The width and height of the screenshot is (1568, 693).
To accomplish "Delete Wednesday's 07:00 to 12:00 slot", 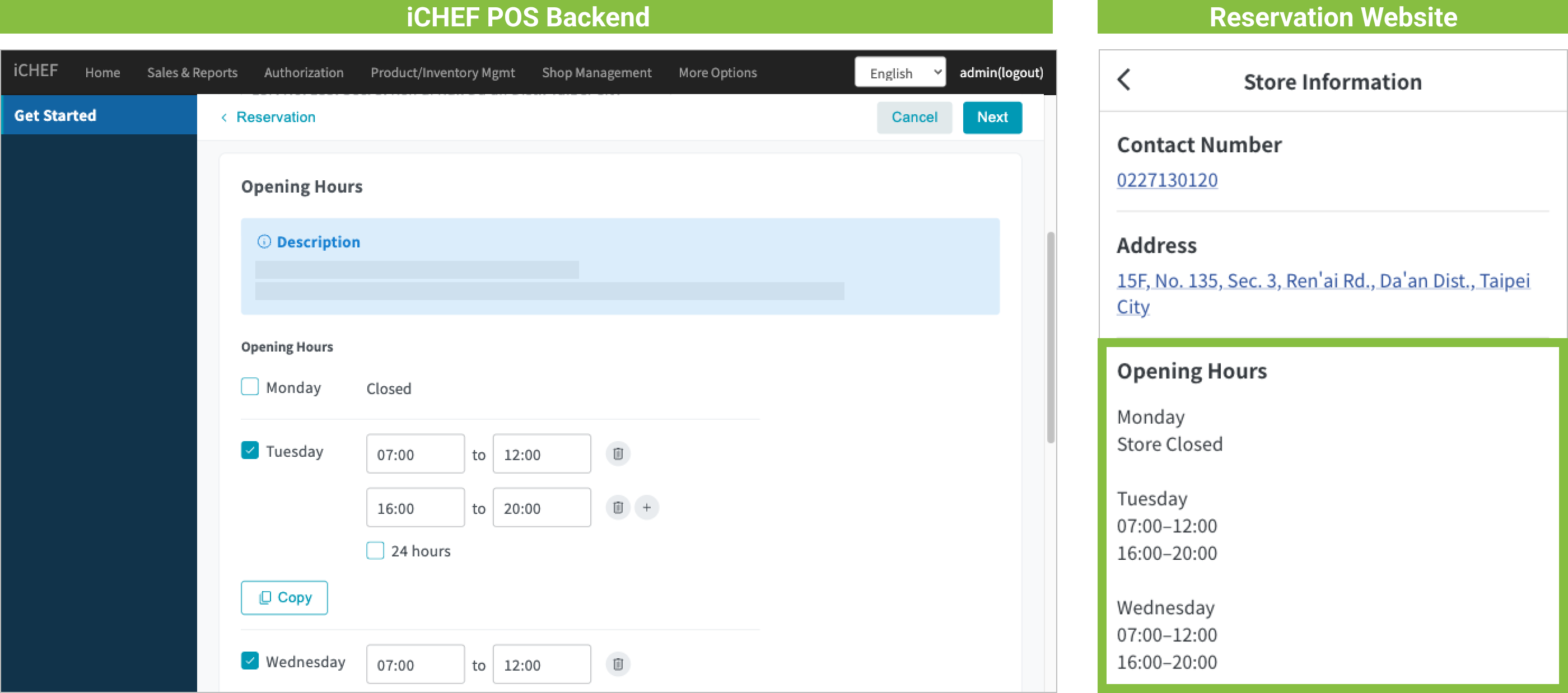I will coord(617,664).
